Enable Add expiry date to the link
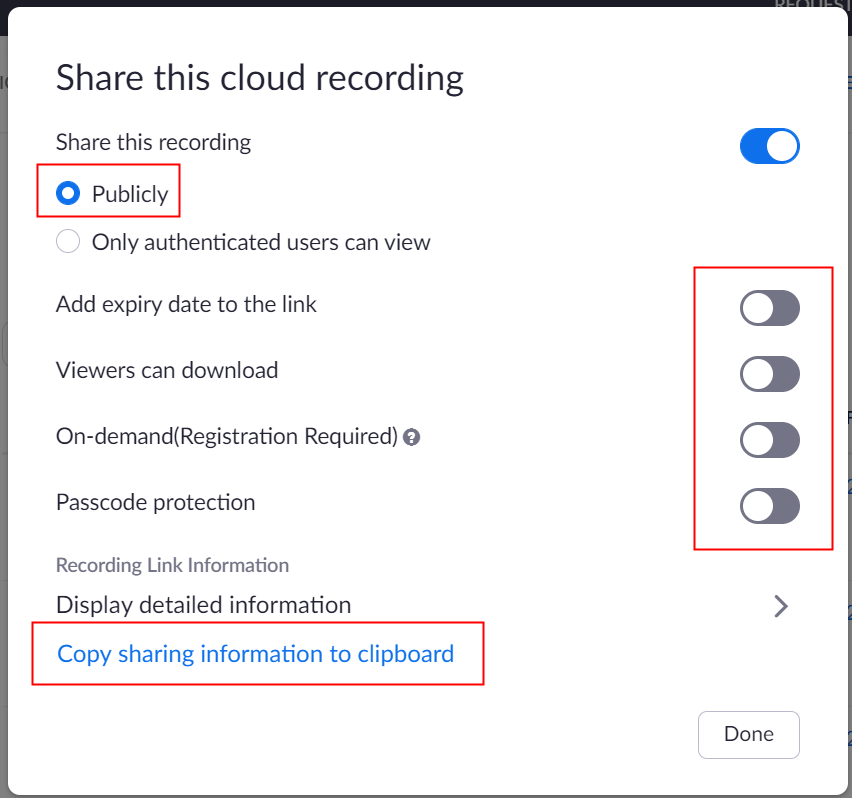 pos(769,308)
